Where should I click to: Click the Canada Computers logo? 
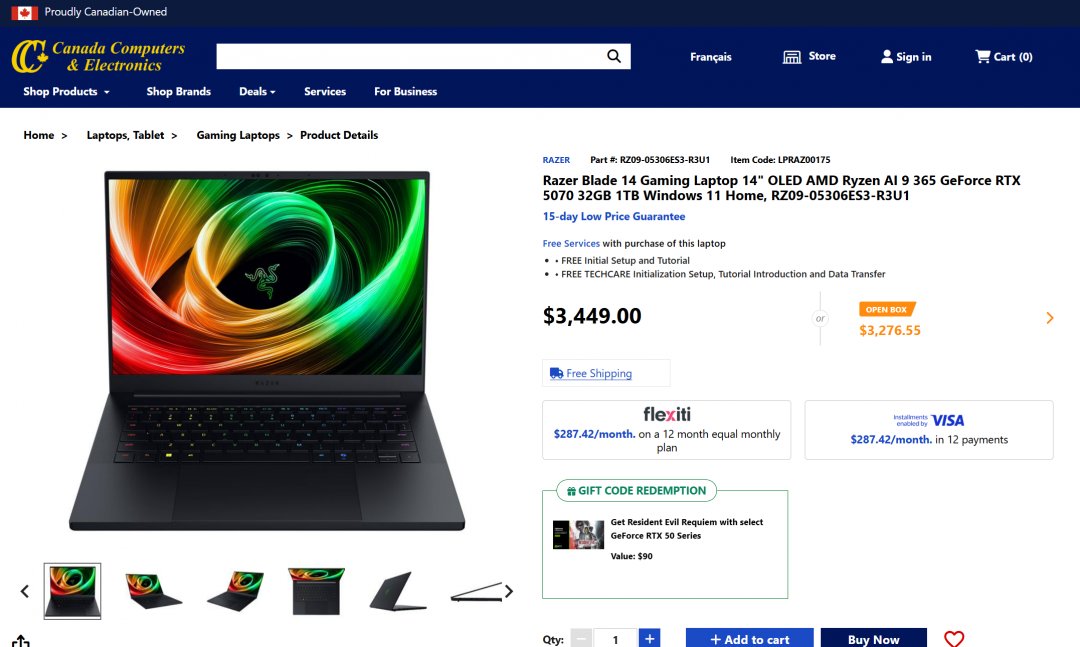[98, 57]
